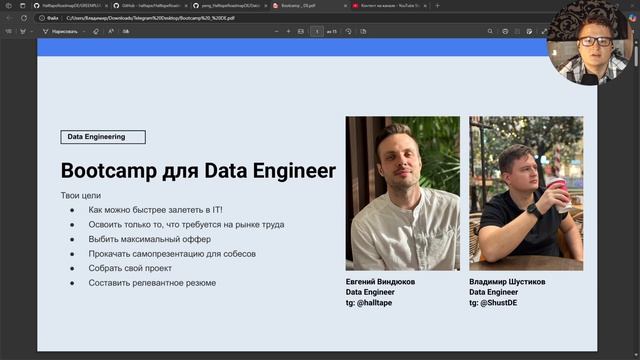Click the fit to width icon
This screenshot has height=360, width=640.
tap(301, 31)
